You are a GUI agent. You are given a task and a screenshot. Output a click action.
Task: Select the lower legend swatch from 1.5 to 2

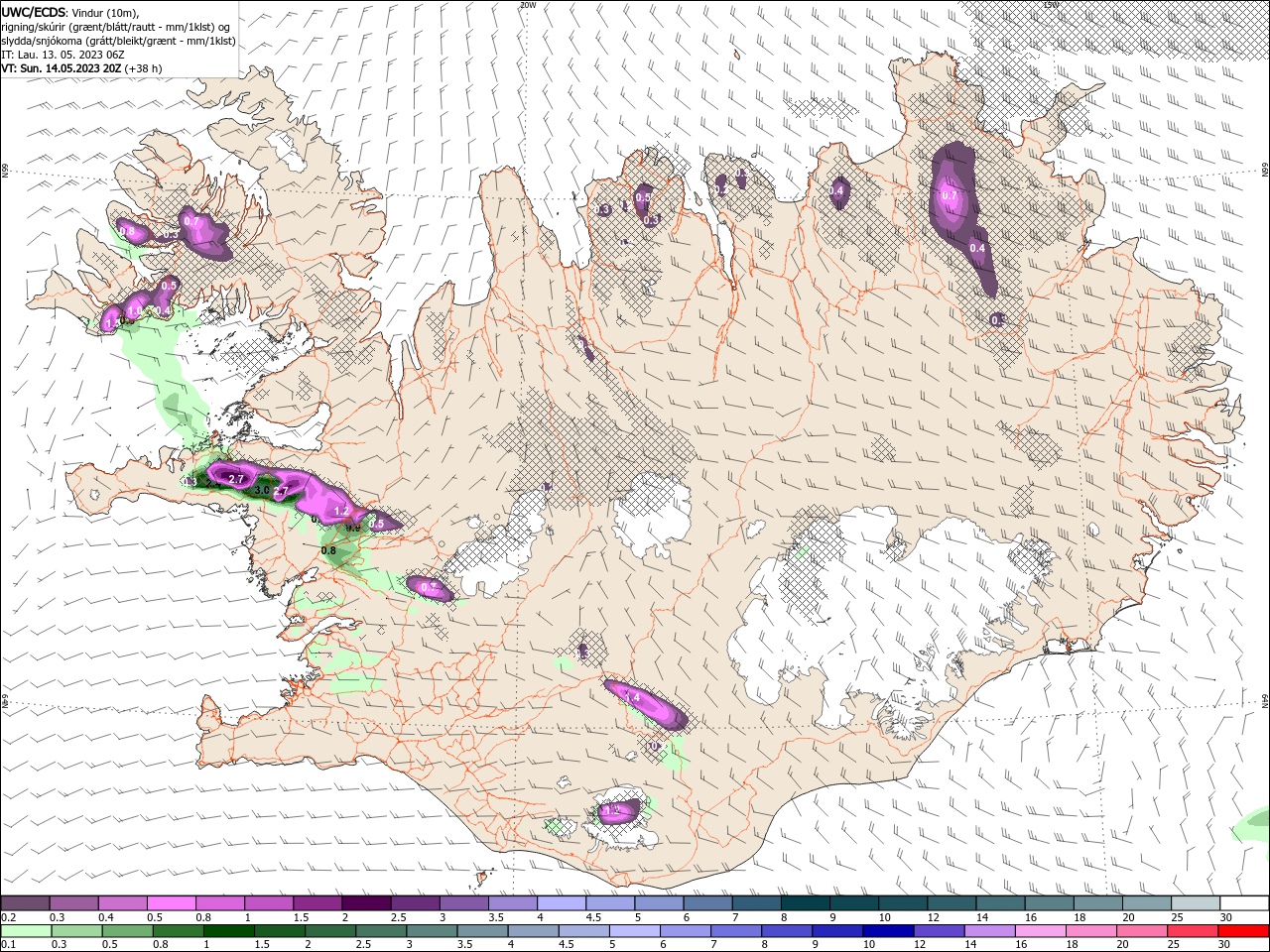click(280, 931)
